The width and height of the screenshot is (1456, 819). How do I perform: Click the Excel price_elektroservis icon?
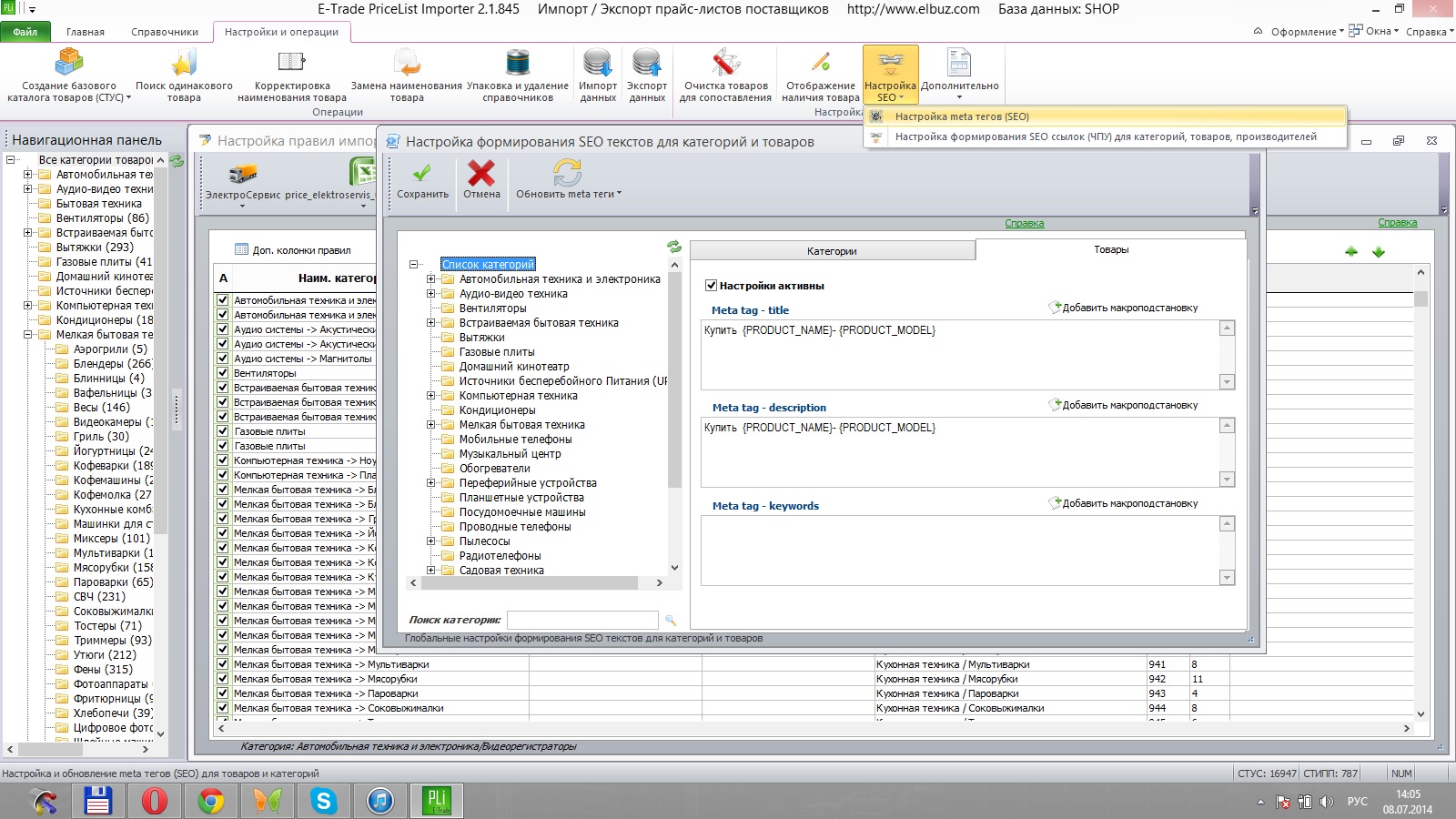pyautogui.click(x=362, y=172)
